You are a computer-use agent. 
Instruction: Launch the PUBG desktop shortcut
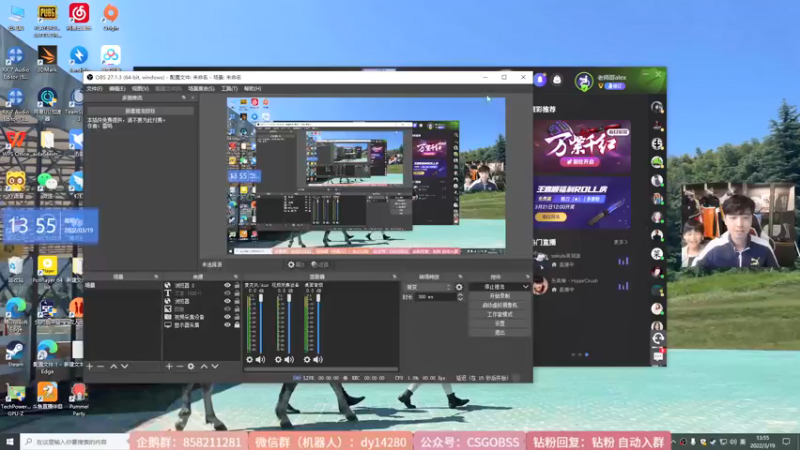(47, 20)
